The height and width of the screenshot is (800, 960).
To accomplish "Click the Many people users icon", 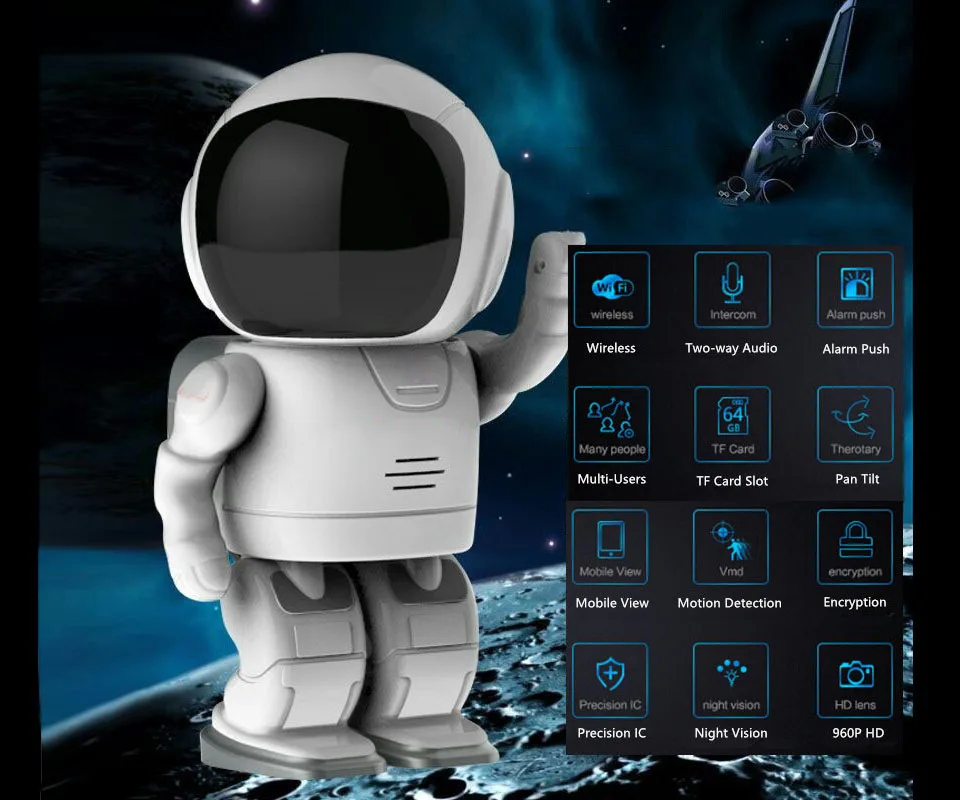I will point(612,424).
